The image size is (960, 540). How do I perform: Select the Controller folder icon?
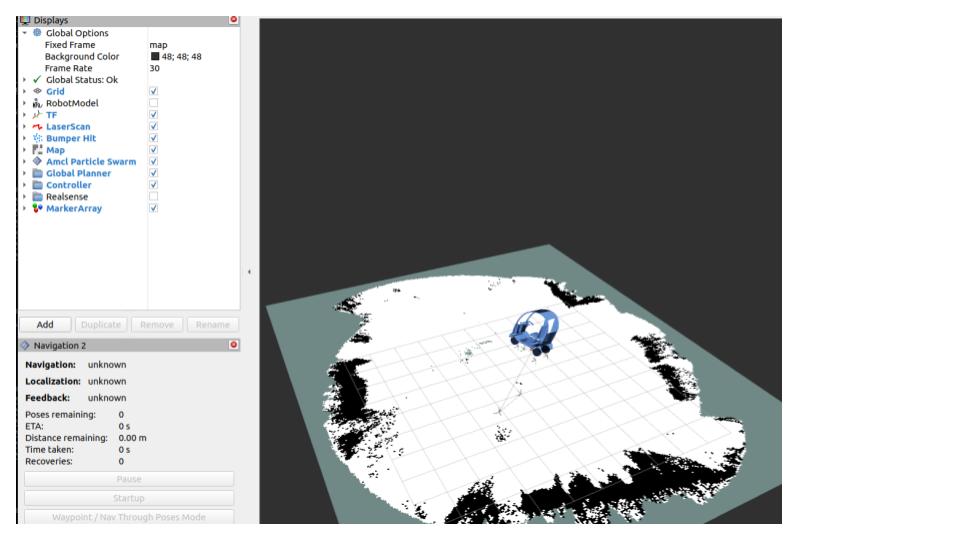pyautogui.click(x=37, y=184)
